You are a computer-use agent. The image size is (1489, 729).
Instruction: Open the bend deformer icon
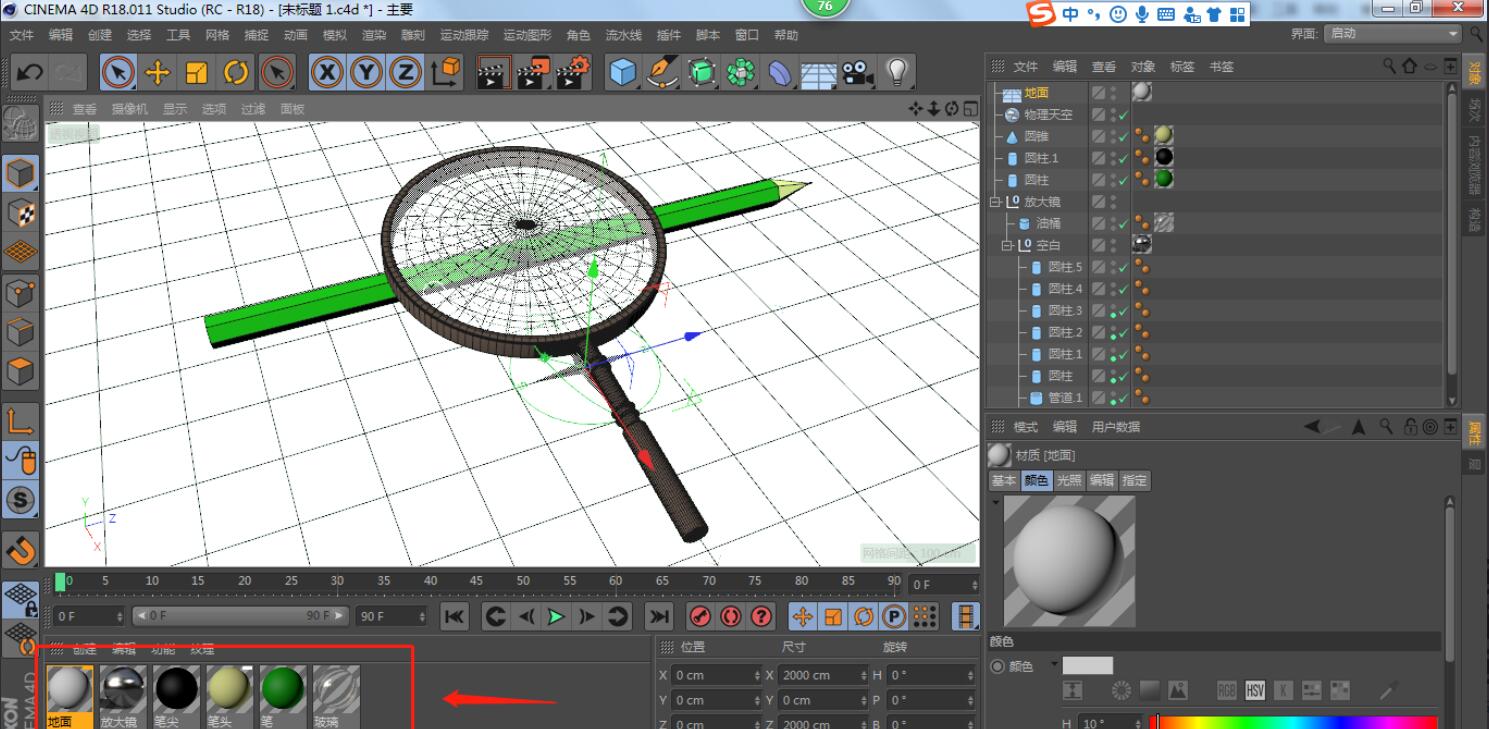(x=779, y=72)
